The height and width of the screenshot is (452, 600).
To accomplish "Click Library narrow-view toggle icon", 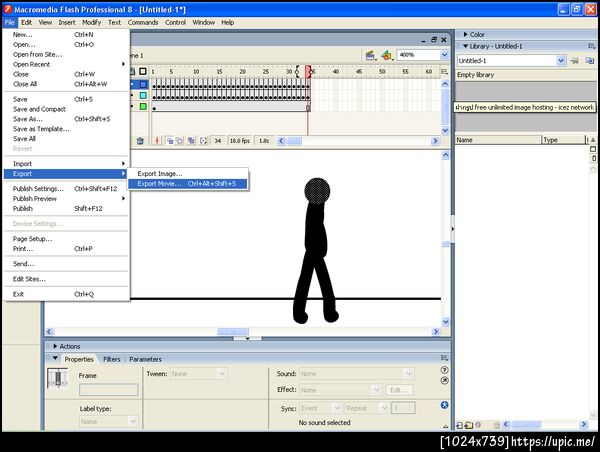I will tap(593, 158).
